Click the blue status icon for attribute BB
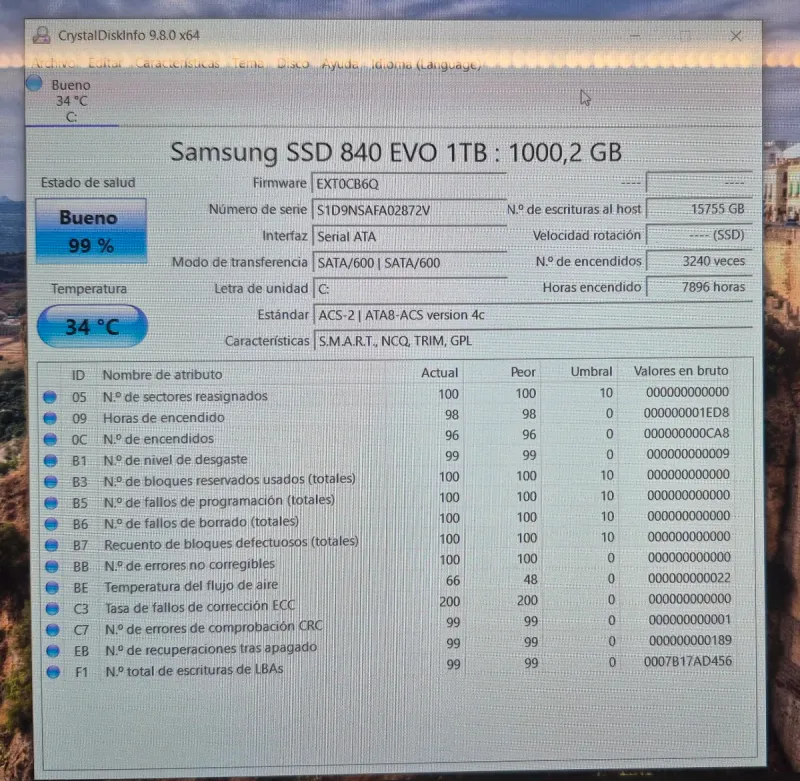 (x=52, y=566)
